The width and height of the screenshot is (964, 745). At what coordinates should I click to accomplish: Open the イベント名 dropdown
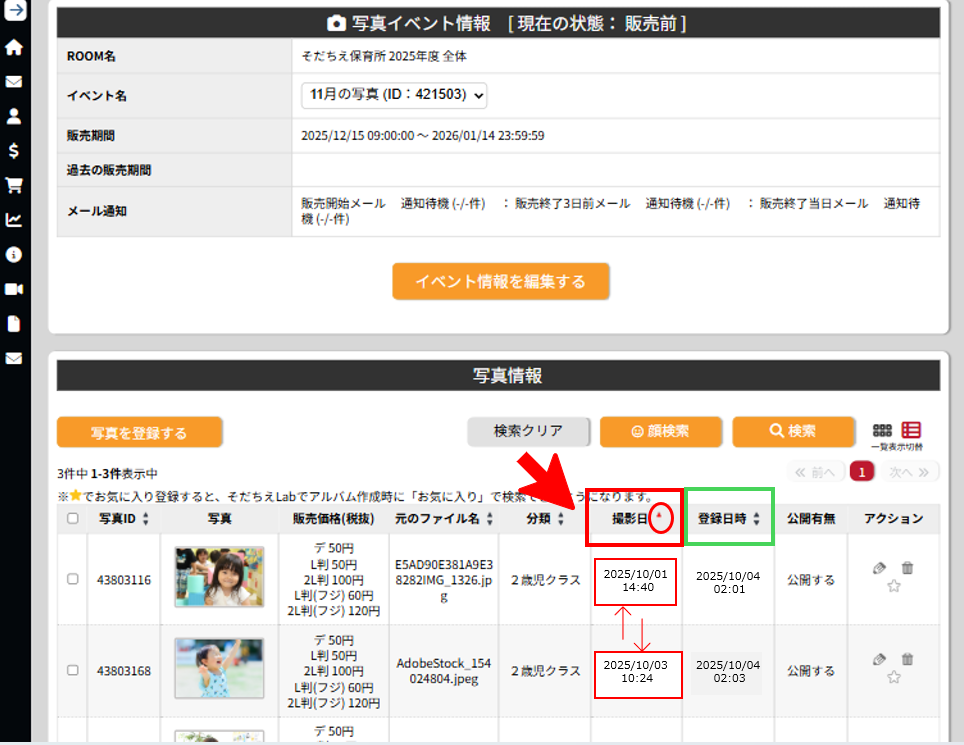[394, 95]
